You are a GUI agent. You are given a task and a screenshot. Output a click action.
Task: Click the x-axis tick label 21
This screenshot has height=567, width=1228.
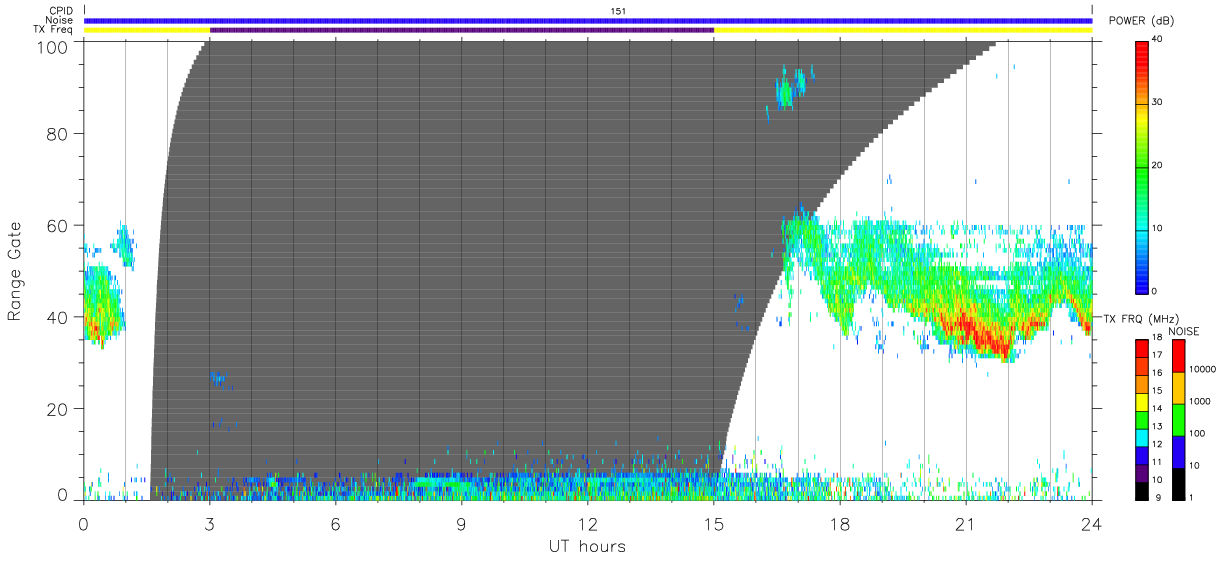(965, 523)
